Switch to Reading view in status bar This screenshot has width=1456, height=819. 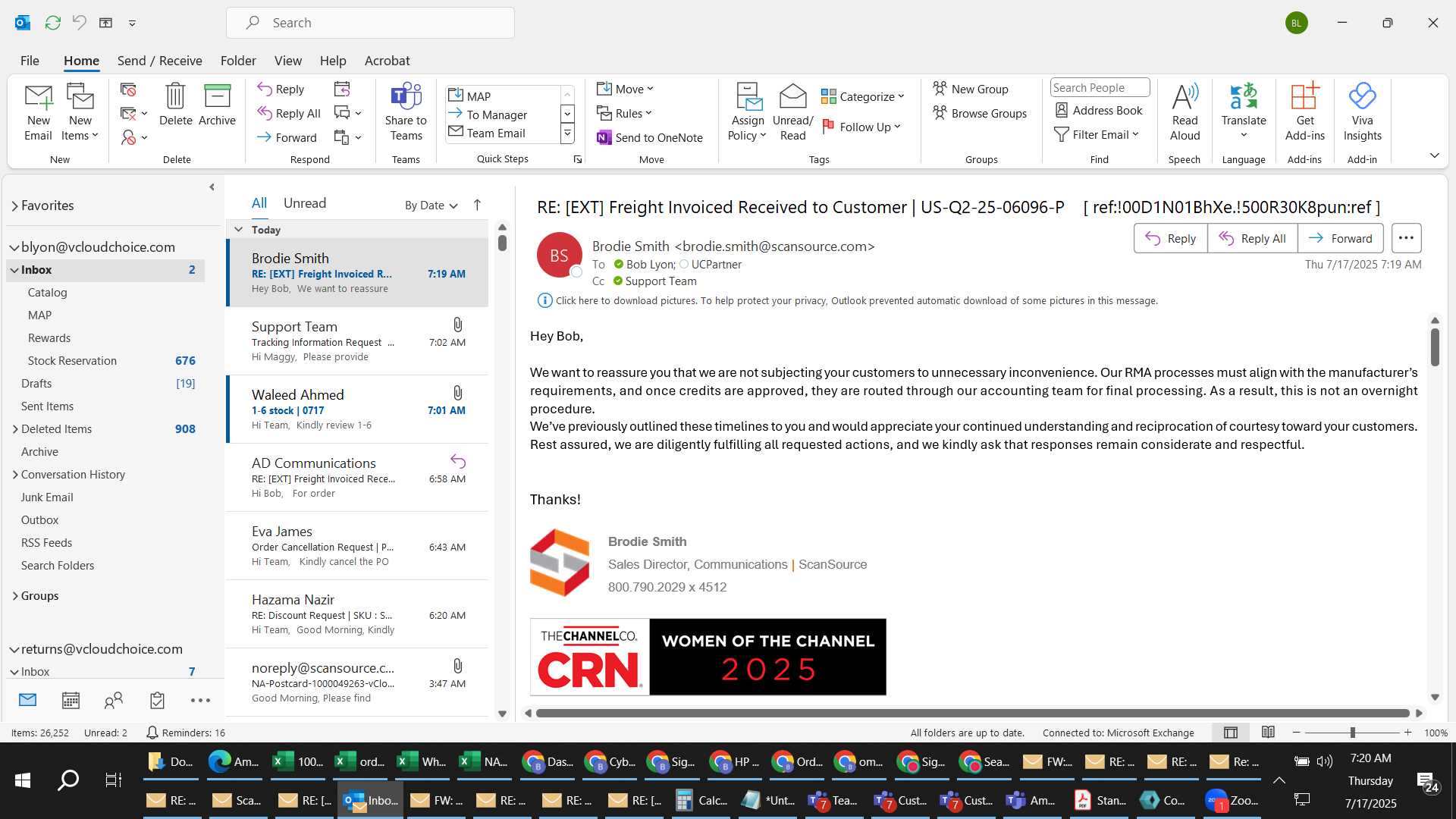(x=1268, y=733)
